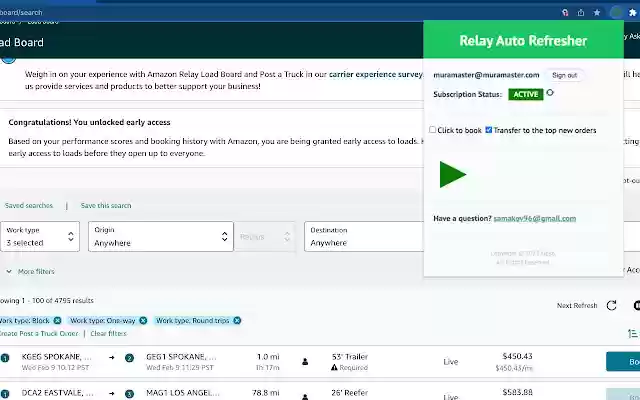Click the subscription status refresh icon
Screen dimensions: 640x400
(550, 93)
